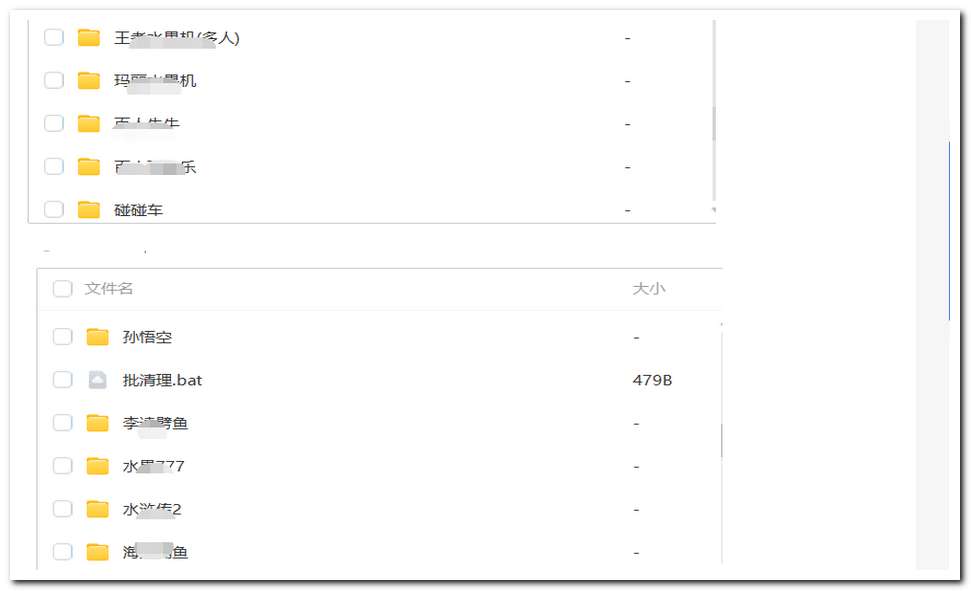This screenshot has width=971, height=591.
Task: Toggle select-all checkbox beside 文件名 header
Action: click(62, 289)
